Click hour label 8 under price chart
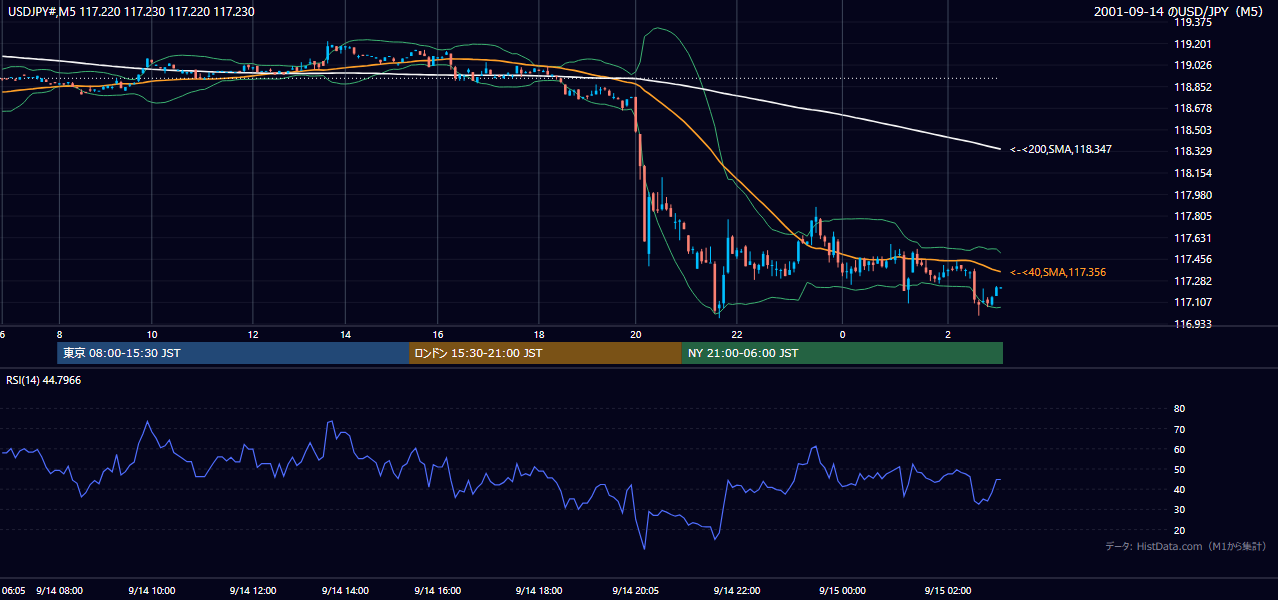Screen dimensions: 1278x600 [x=59, y=335]
